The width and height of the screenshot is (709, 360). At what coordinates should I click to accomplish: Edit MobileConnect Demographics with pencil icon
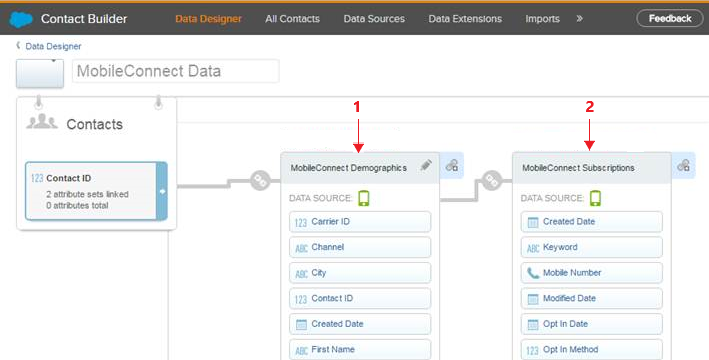[426, 166]
